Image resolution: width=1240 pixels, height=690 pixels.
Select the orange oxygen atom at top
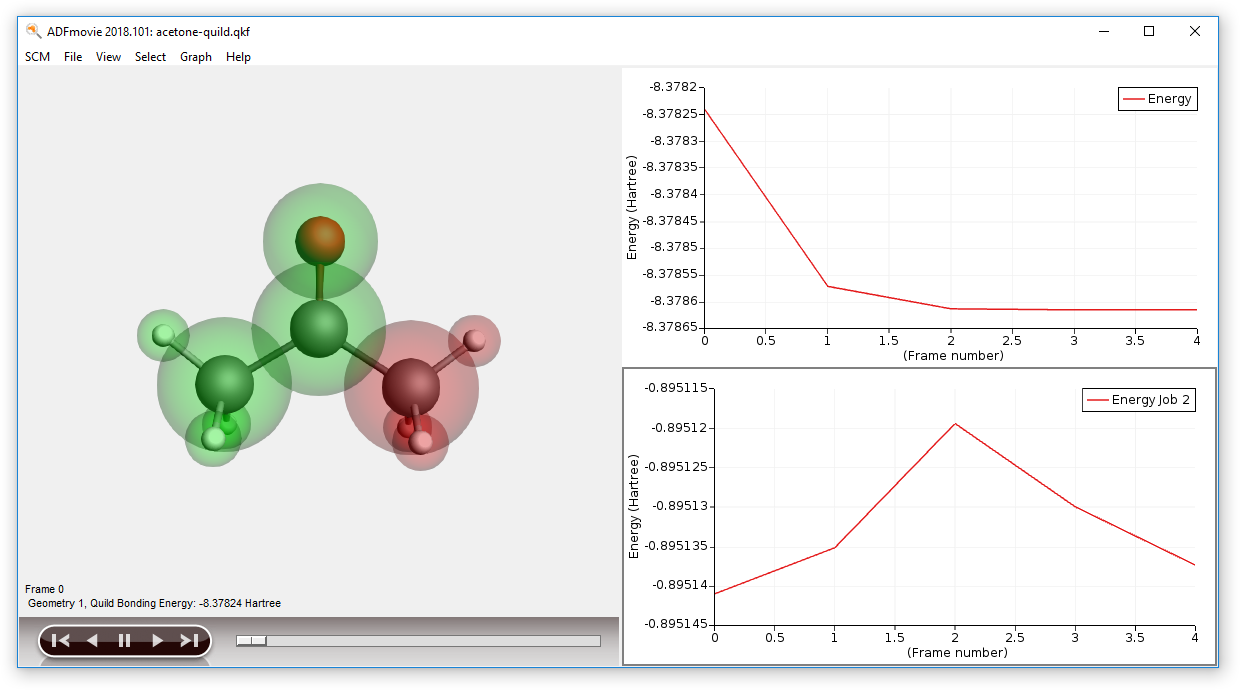(320, 240)
